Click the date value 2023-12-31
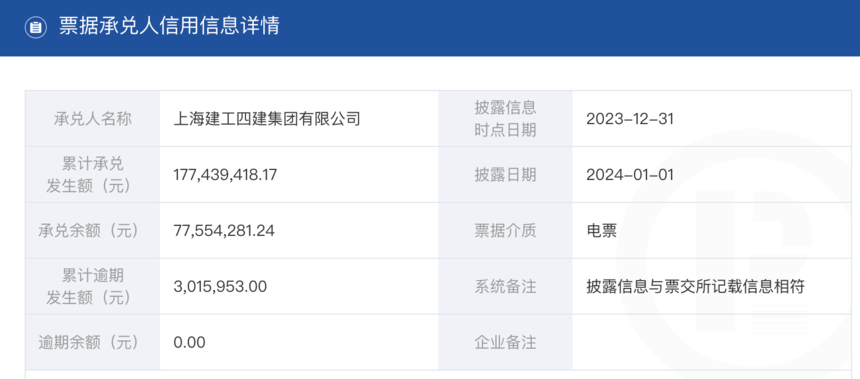This screenshot has width=860, height=379. point(630,119)
